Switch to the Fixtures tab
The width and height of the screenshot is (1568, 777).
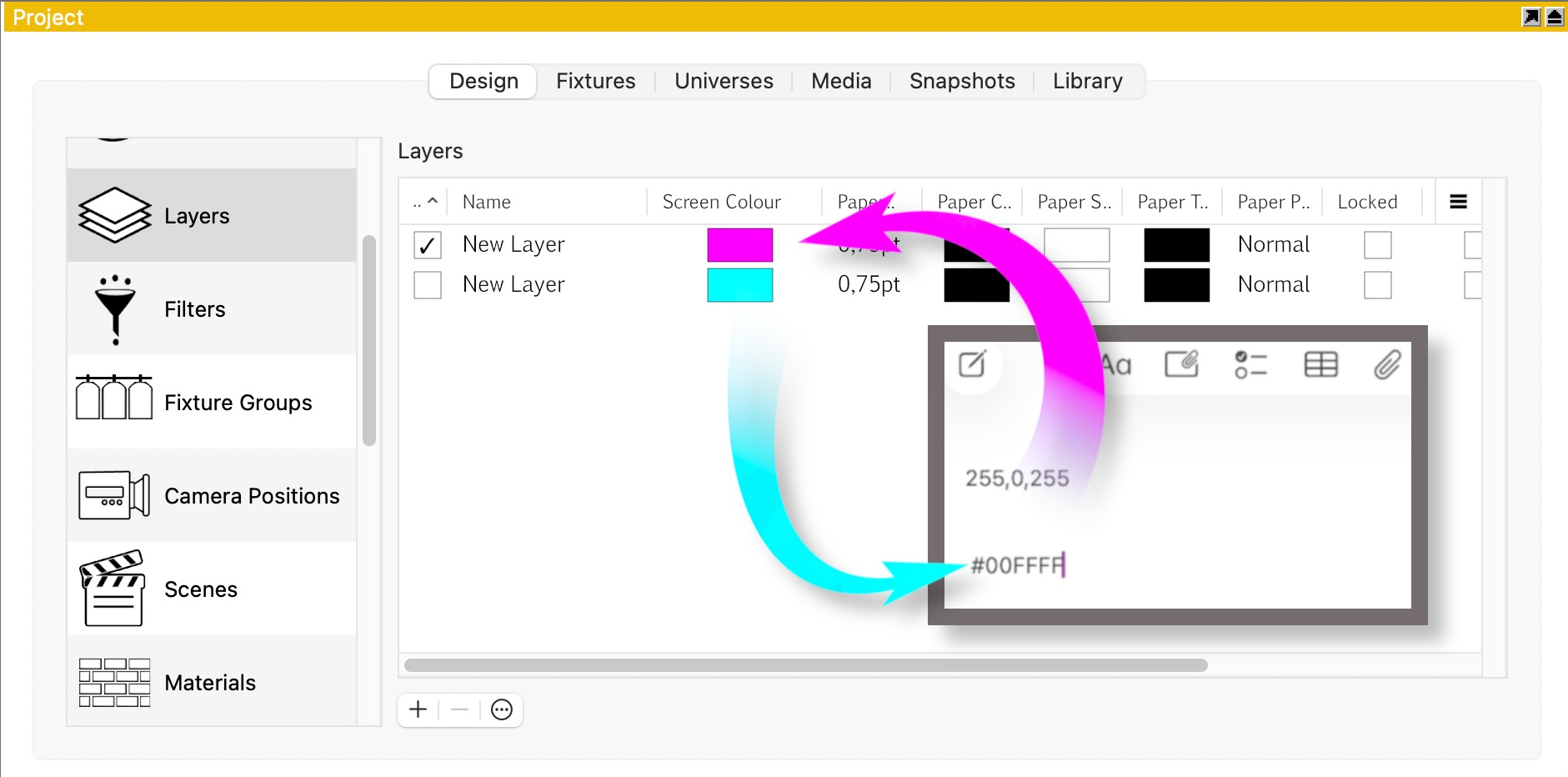click(x=595, y=81)
